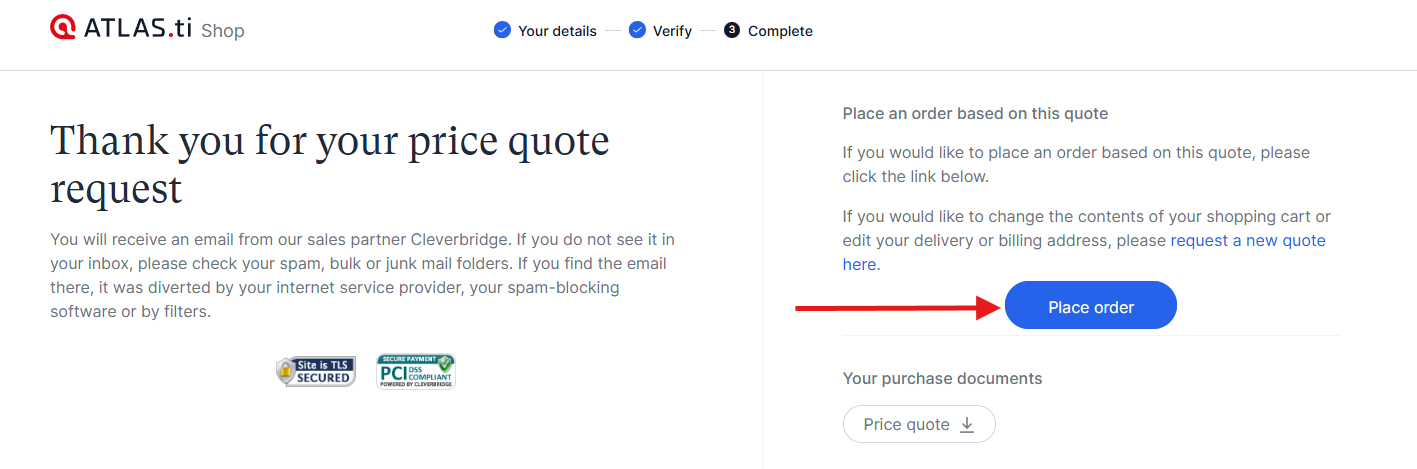Click the Thank you for your price quote heading

point(330,164)
